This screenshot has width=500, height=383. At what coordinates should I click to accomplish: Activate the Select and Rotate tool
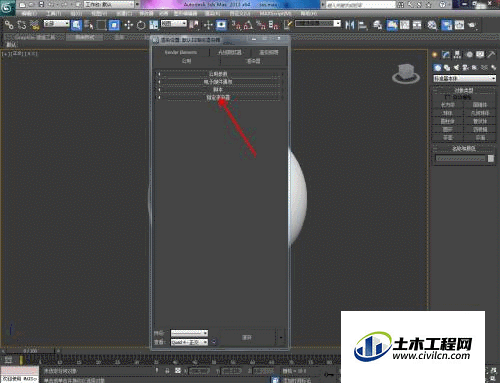[141, 25]
